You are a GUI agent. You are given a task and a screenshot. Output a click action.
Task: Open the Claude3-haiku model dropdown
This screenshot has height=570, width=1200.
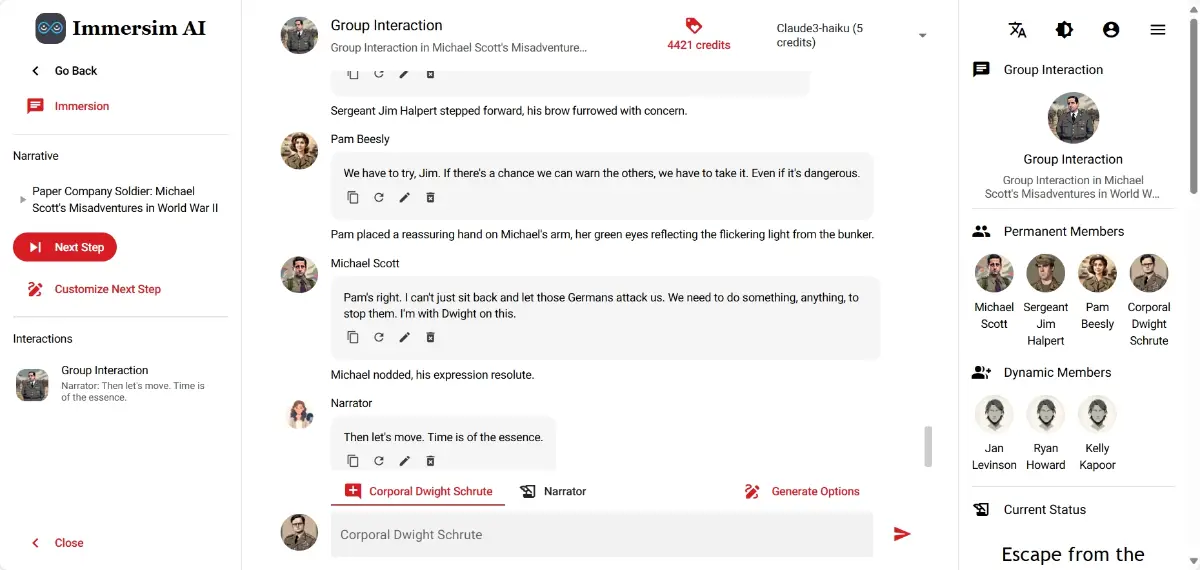coord(922,36)
